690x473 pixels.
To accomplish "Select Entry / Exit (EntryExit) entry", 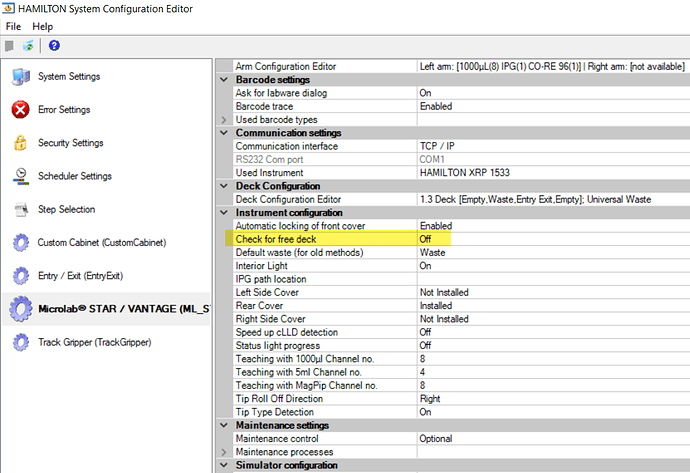I will point(81,276).
